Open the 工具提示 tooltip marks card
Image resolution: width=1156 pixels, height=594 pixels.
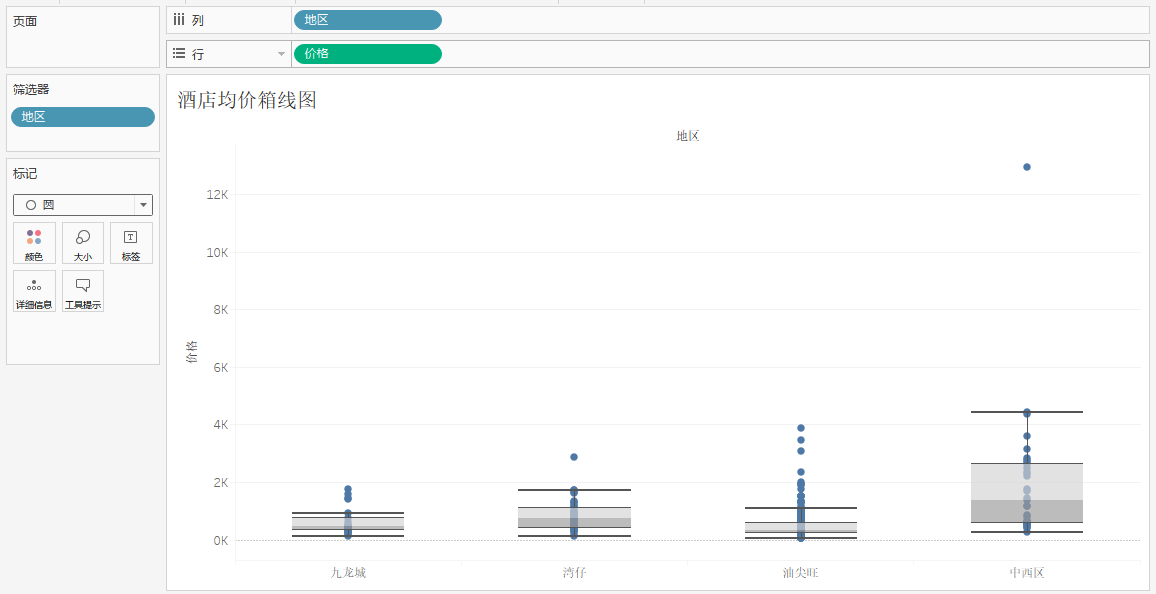[x=83, y=291]
